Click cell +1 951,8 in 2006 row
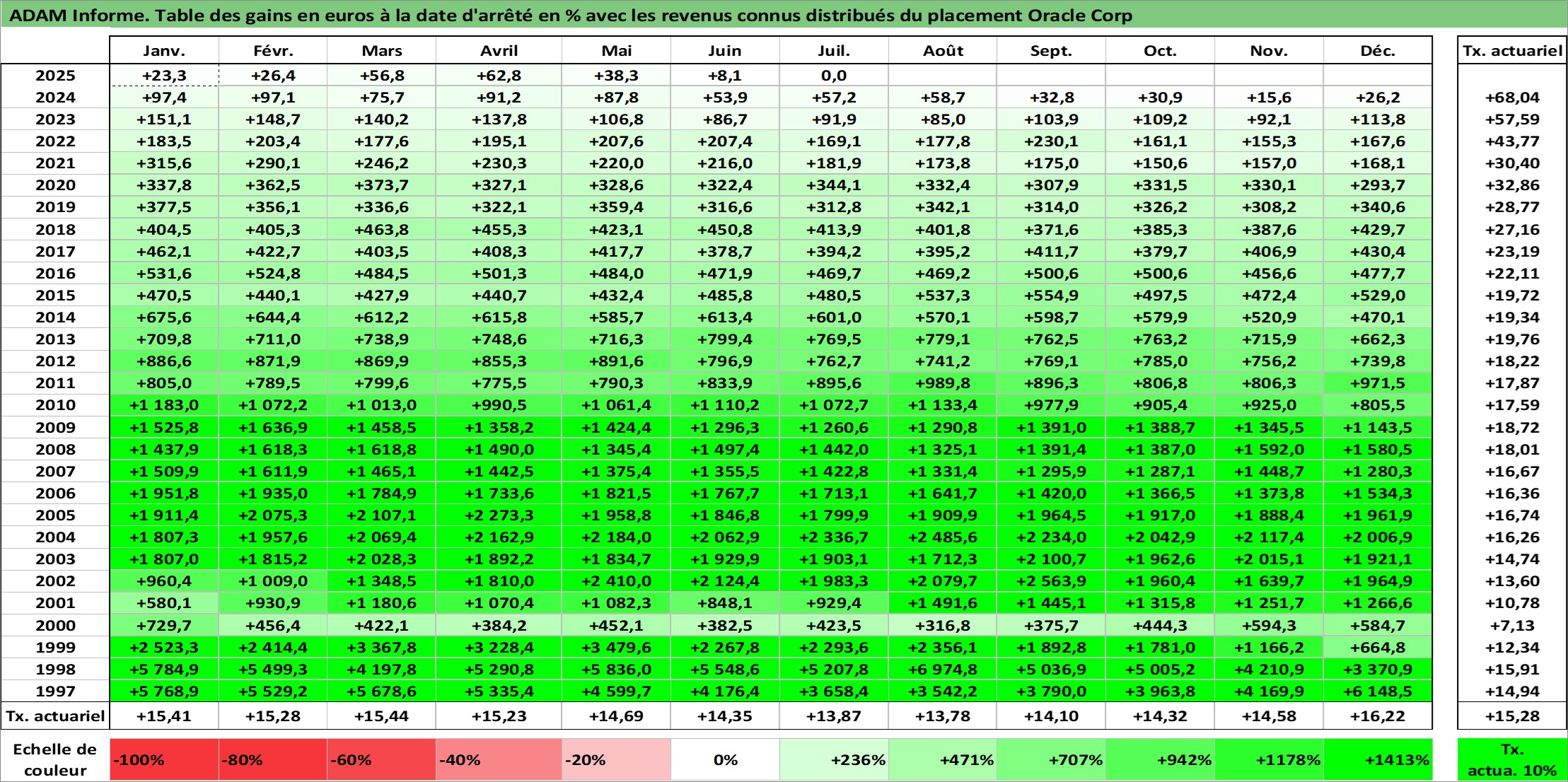 pos(164,494)
